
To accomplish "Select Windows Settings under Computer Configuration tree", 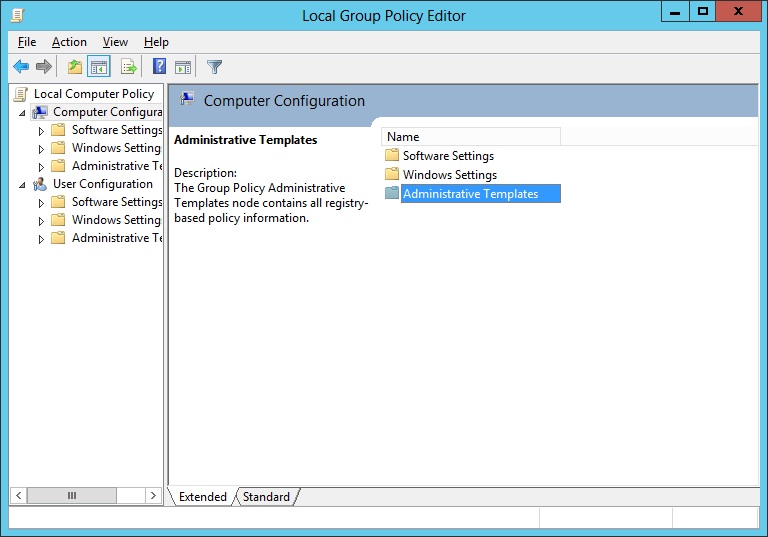I will (117, 148).
